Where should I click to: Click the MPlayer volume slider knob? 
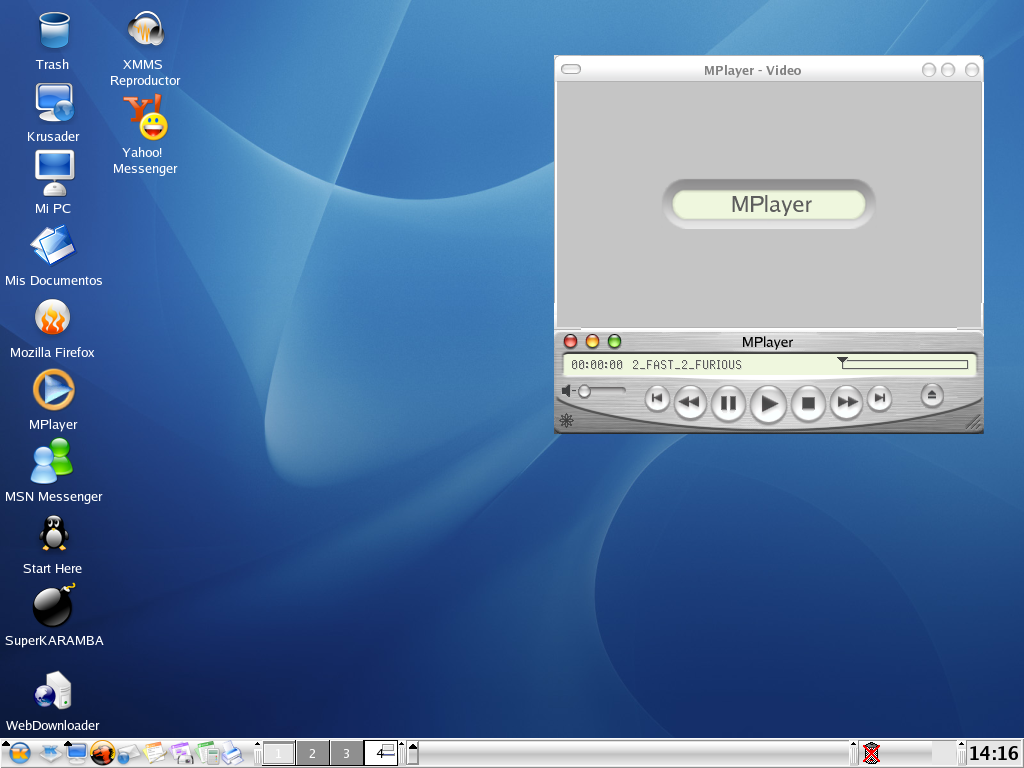[584, 391]
